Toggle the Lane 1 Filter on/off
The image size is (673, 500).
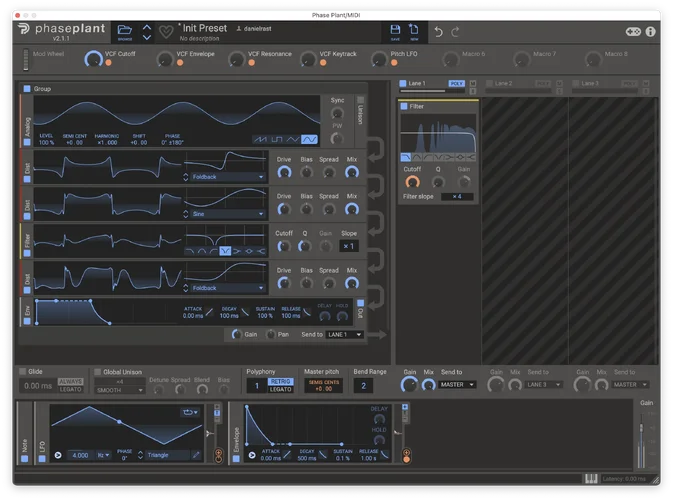405,106
